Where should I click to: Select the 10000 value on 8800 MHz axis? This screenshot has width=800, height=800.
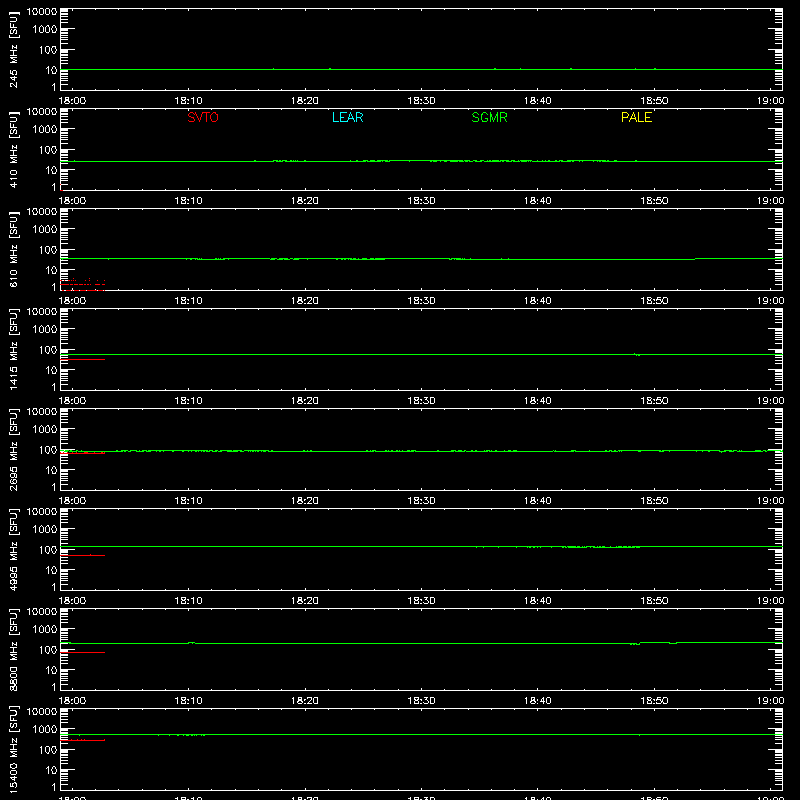pyautogui.click(x=42, y=612)
